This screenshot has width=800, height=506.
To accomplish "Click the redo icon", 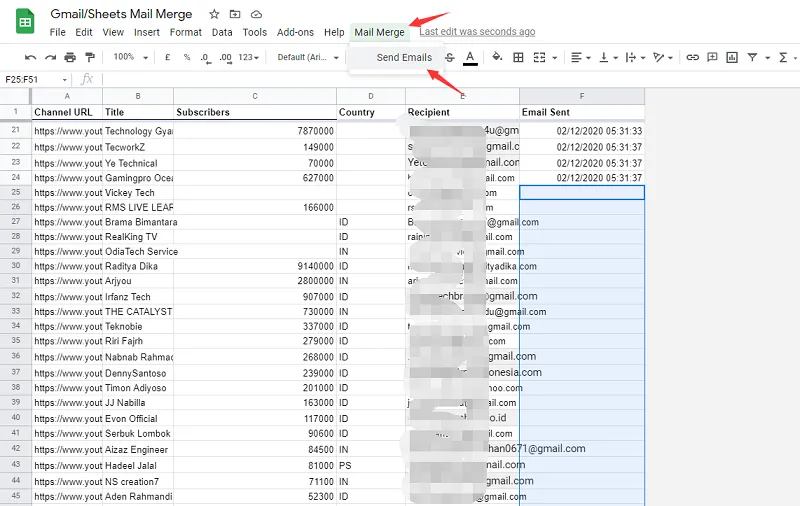I will (50, 57).
